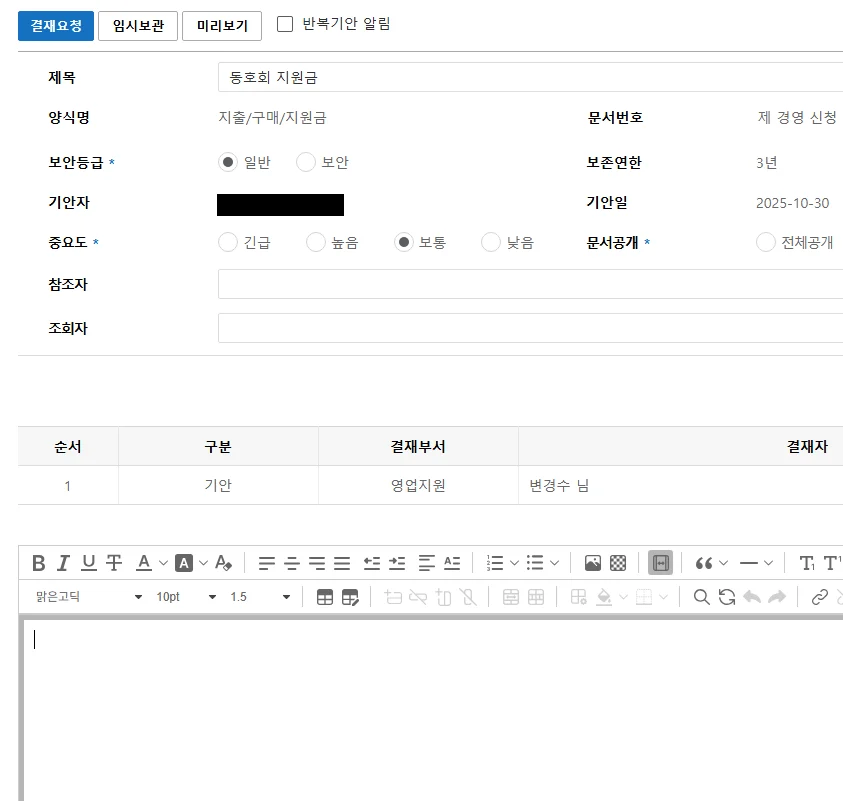Center align the text
Image resolution: width=843 pixels, height=801 pixels.
click(292, 563)
